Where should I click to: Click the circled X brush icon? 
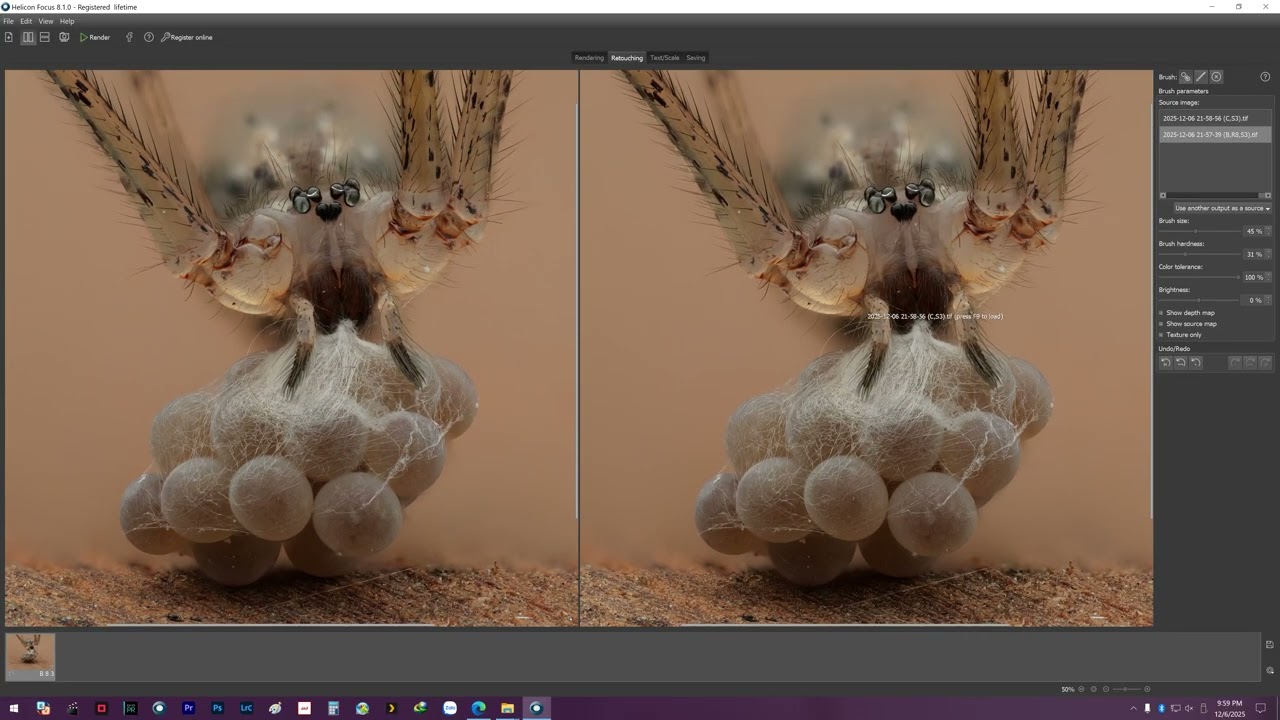coord(1216,77)
